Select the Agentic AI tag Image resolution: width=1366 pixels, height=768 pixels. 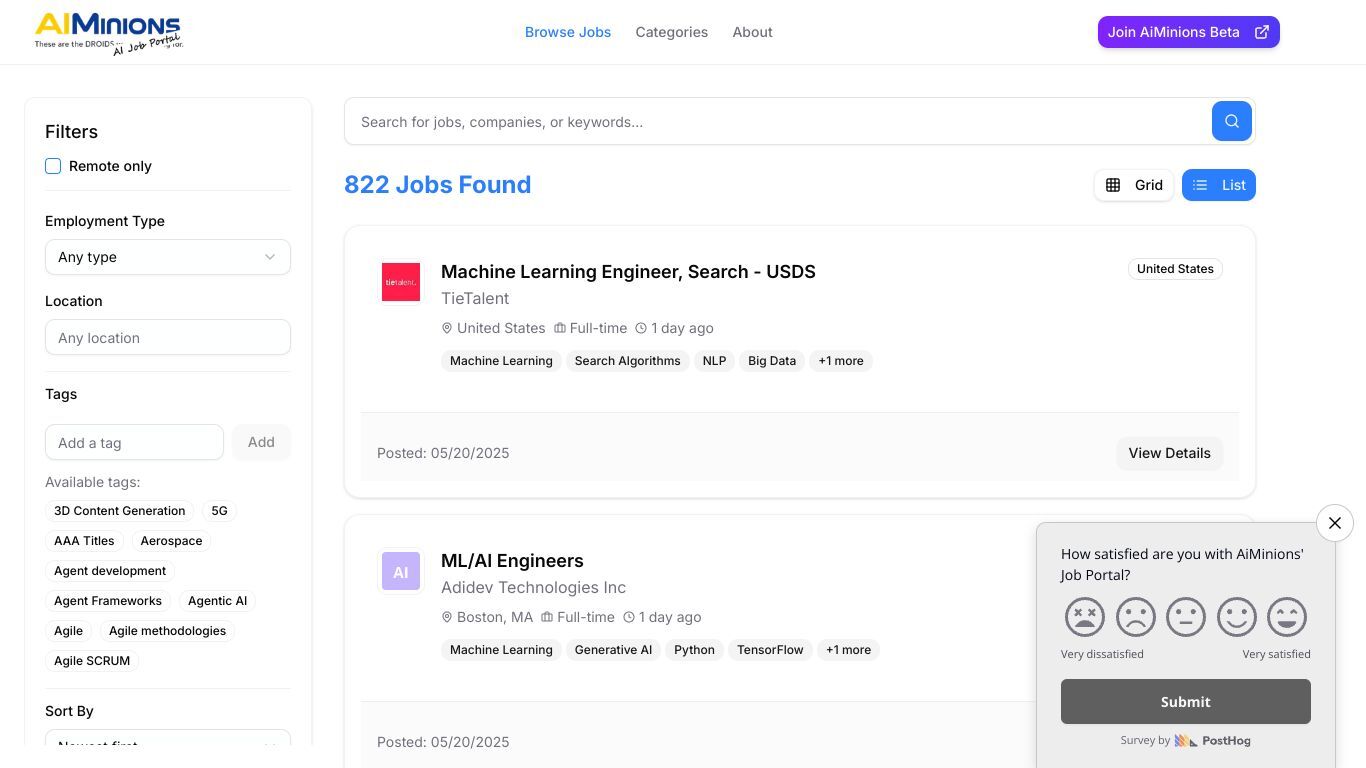point(217,601)
